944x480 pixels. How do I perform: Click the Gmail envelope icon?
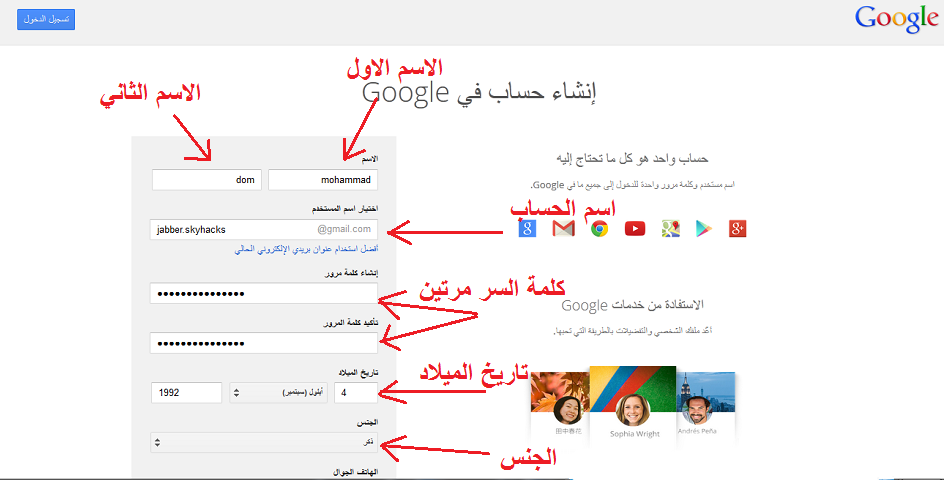point(564,229)
